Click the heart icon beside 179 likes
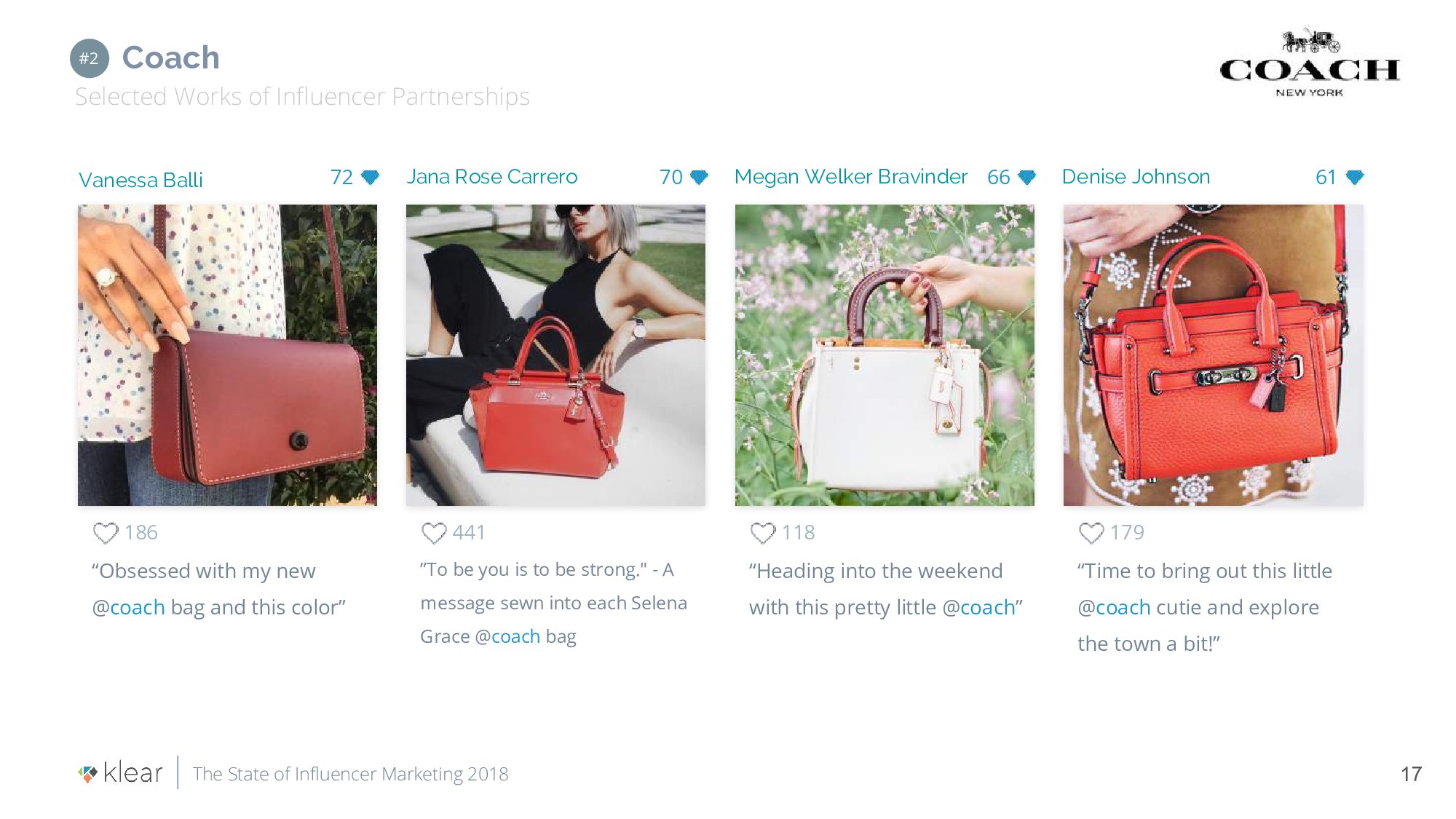 pyautogui.click(x=1091, y=533)
